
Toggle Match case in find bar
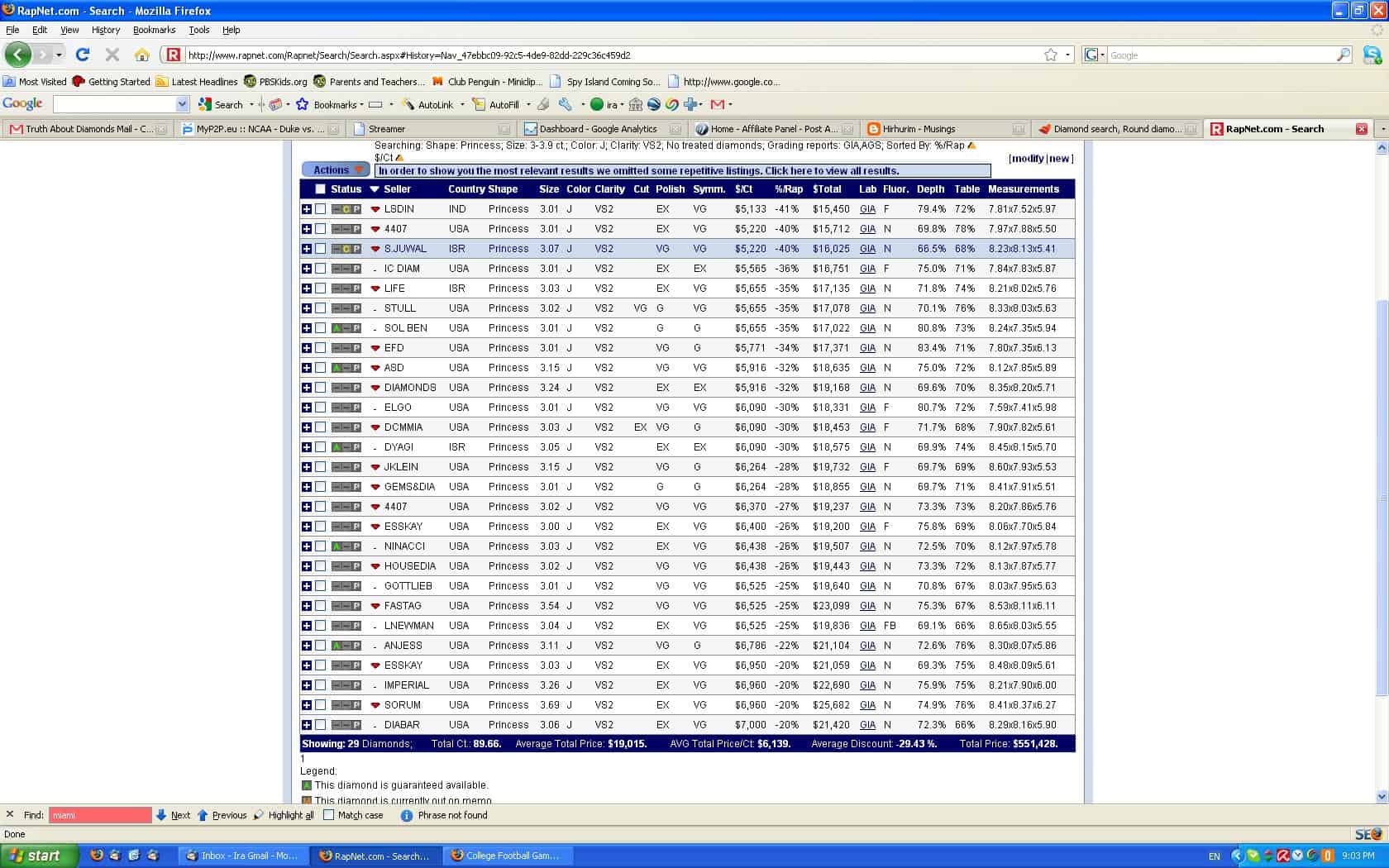point(329,815)
